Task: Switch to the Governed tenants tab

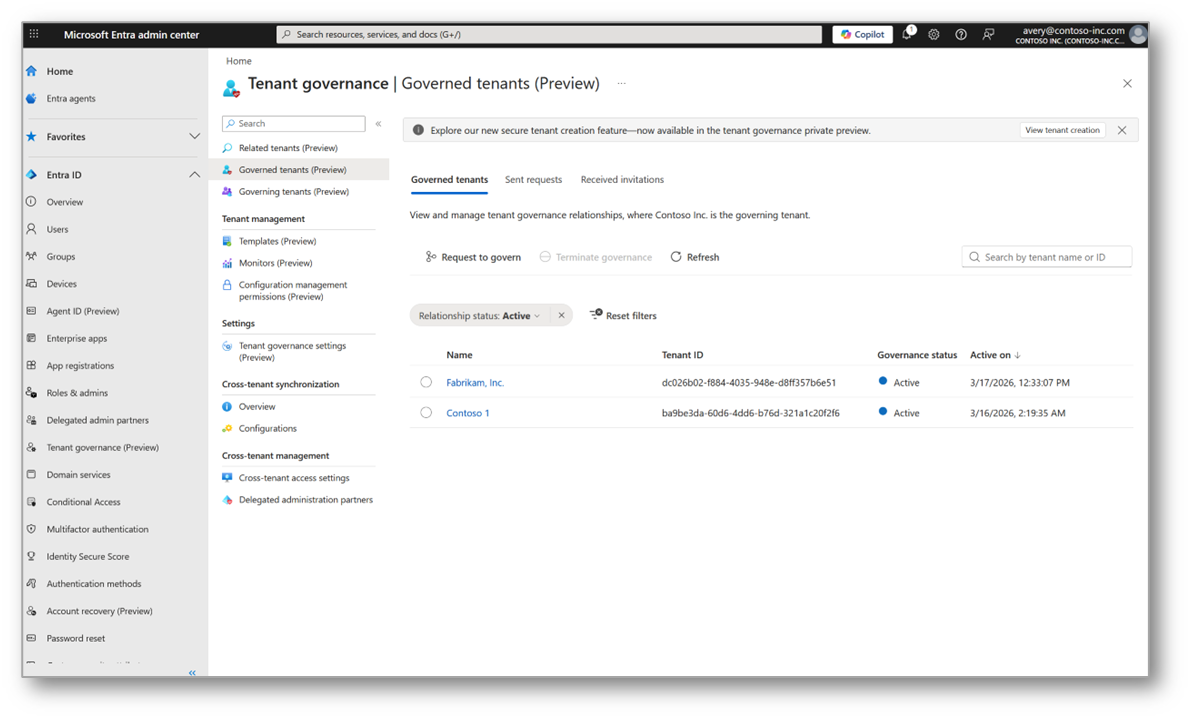Action: [449, 180]
